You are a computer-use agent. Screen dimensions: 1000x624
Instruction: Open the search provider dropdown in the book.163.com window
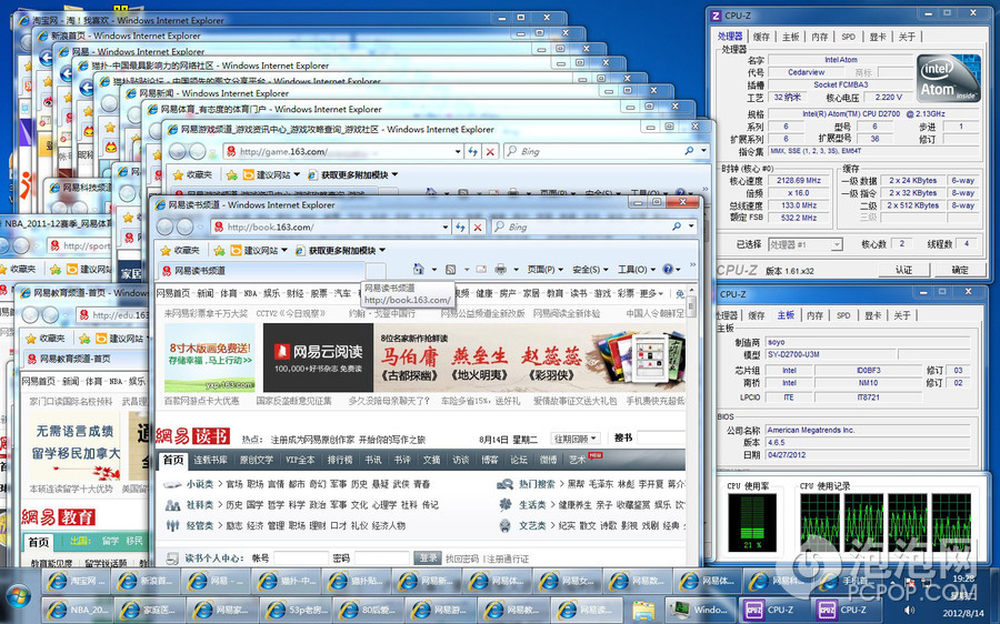(x=691, y=227)
